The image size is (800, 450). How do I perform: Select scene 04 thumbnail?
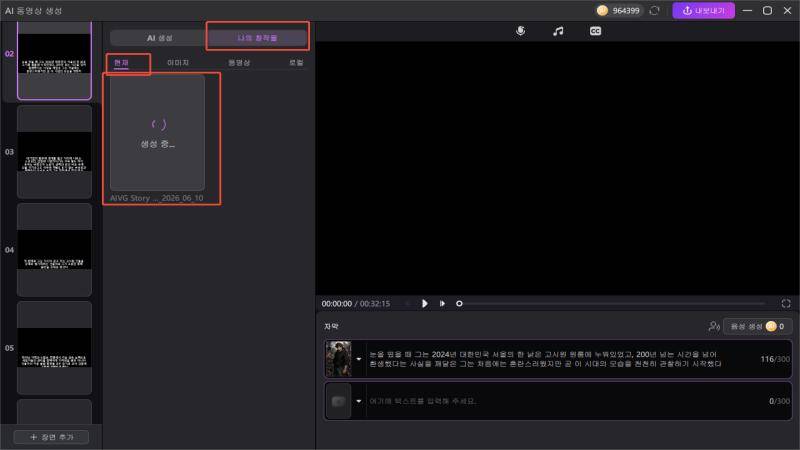pos(55,249)
